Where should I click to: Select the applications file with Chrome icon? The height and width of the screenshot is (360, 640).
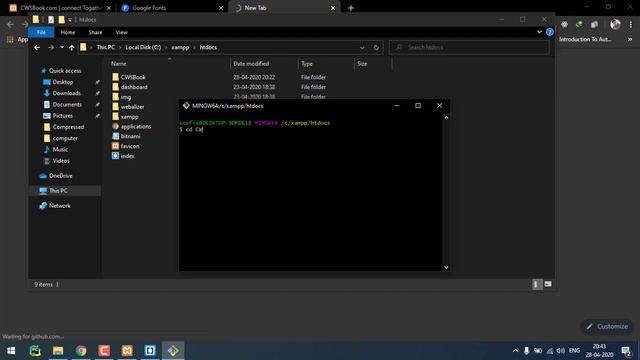click(x=136, y=127)
